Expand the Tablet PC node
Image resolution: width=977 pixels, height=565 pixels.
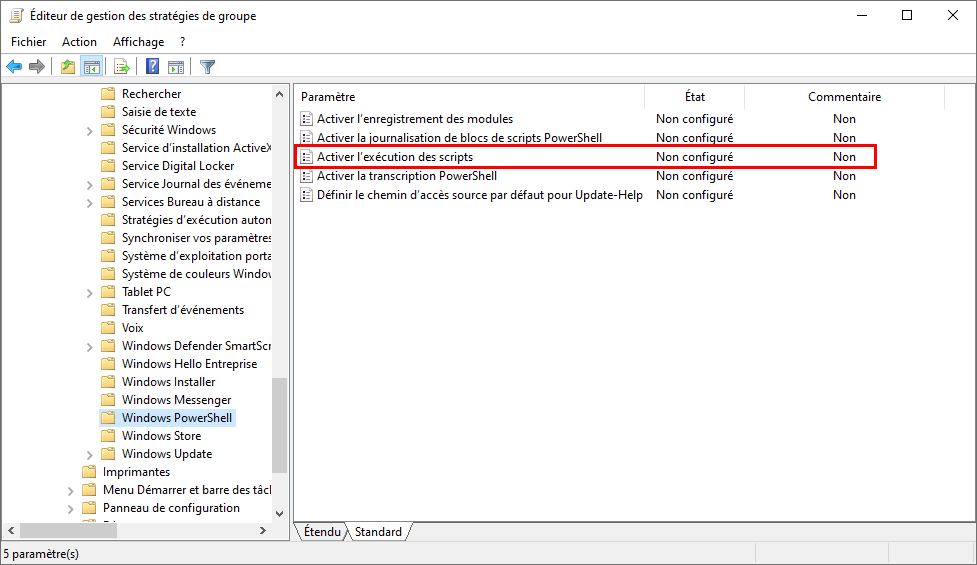(89, 293)
